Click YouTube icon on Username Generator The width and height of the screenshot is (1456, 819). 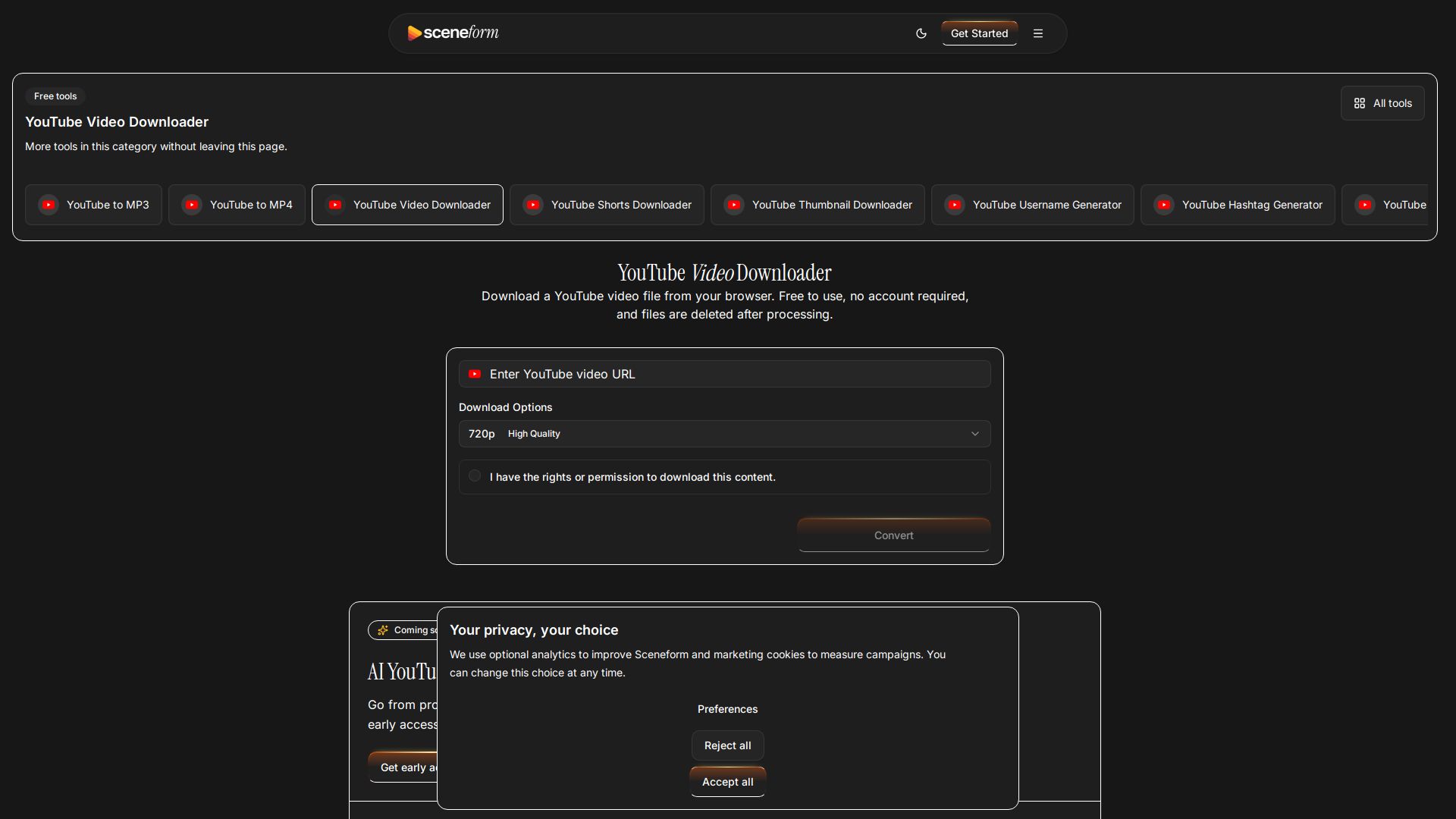click(955, 205)
